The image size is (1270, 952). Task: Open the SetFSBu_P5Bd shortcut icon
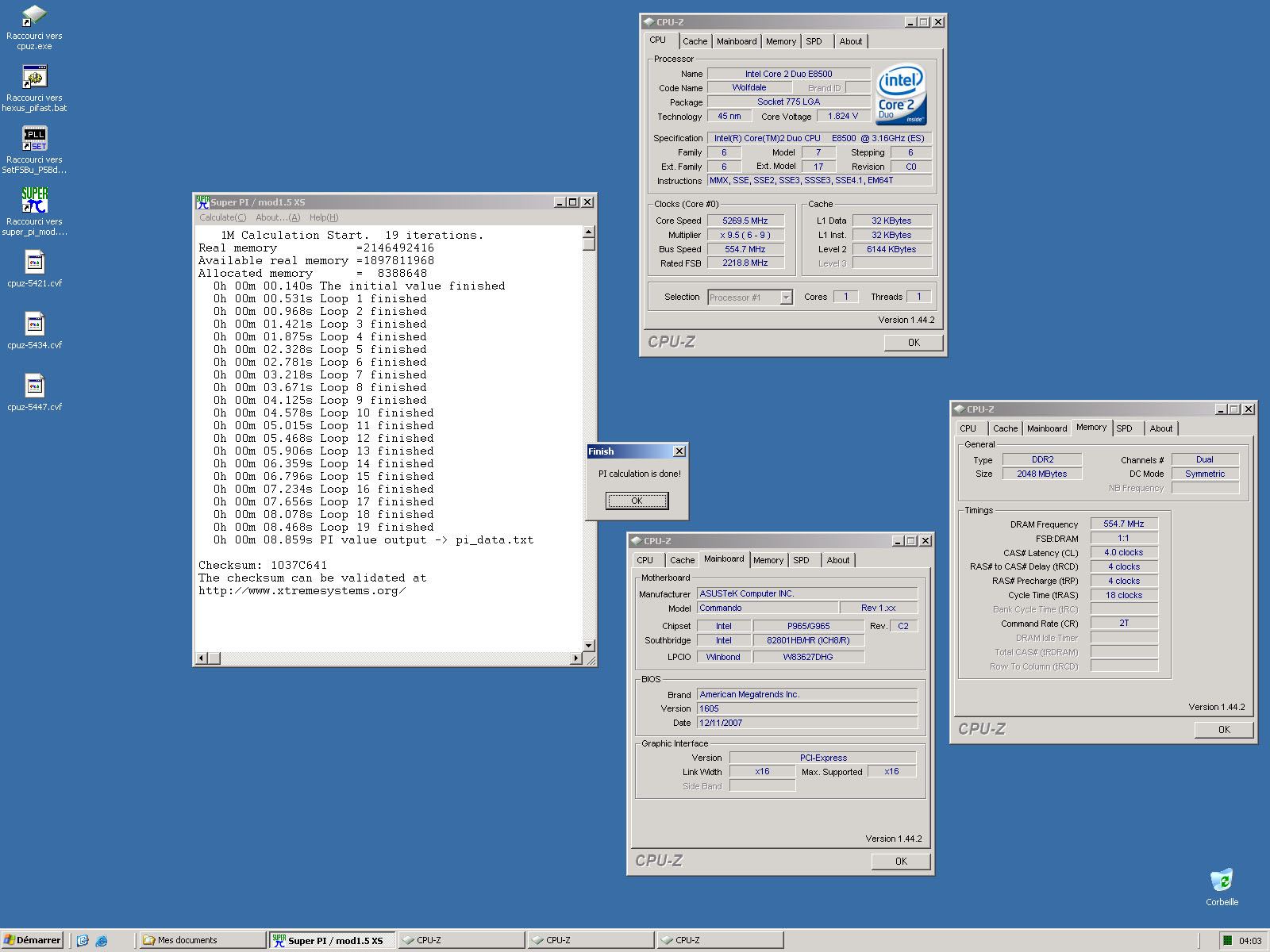click(x=34, y=139)
